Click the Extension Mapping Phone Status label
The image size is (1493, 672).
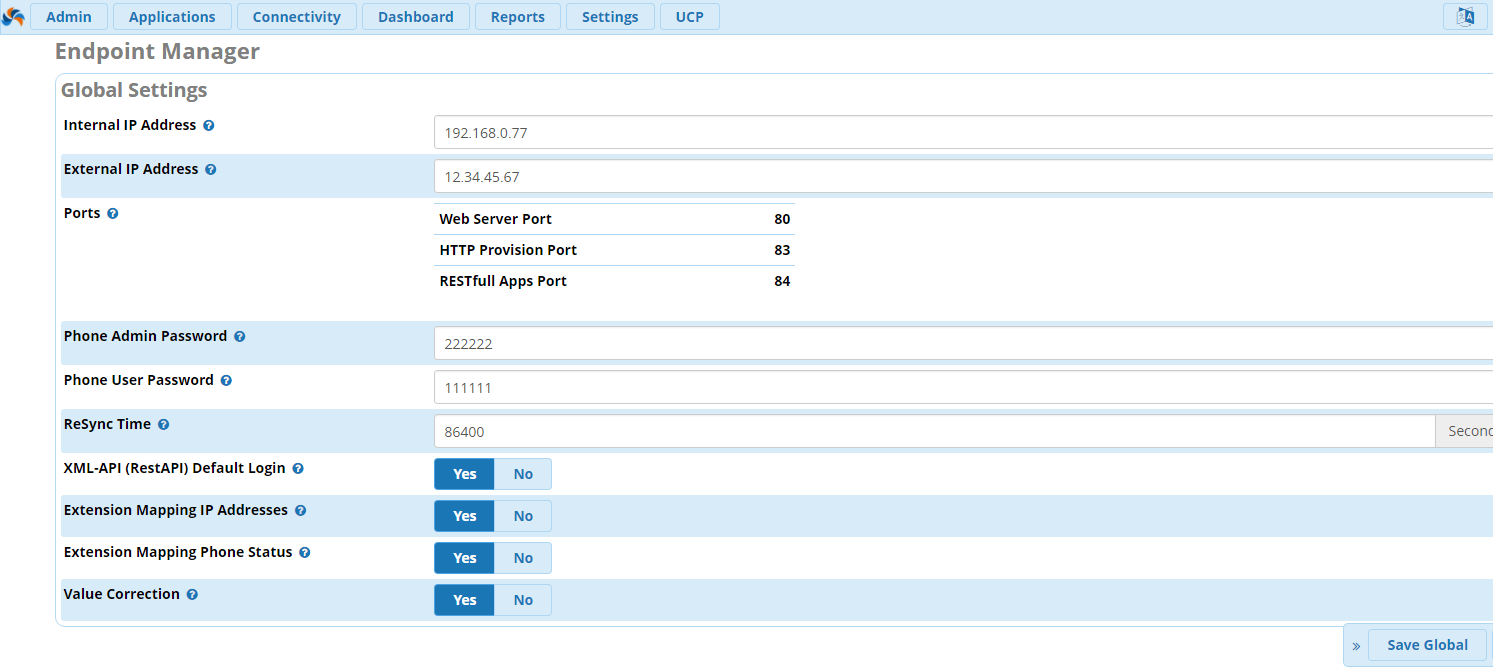pyautogui.click(x=178, y=552)
